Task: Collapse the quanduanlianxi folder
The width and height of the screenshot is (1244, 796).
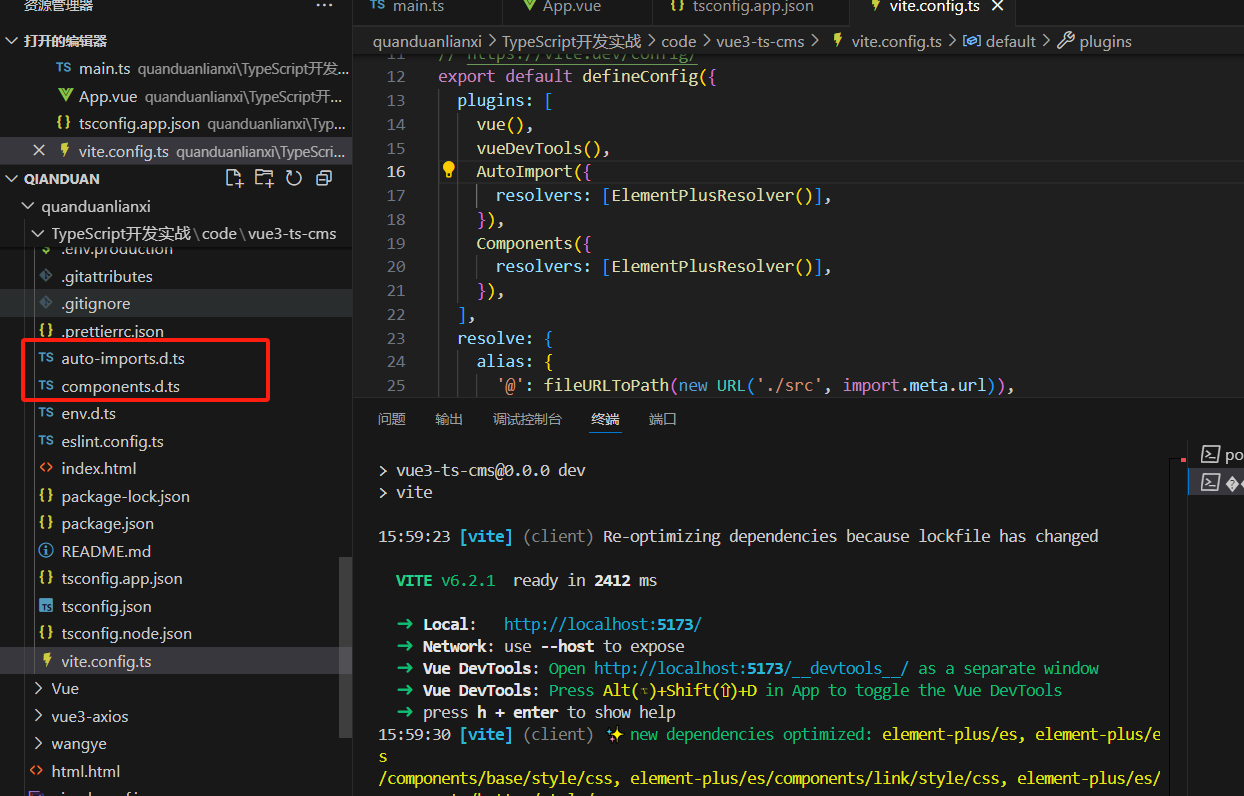Action: (27, 207)
